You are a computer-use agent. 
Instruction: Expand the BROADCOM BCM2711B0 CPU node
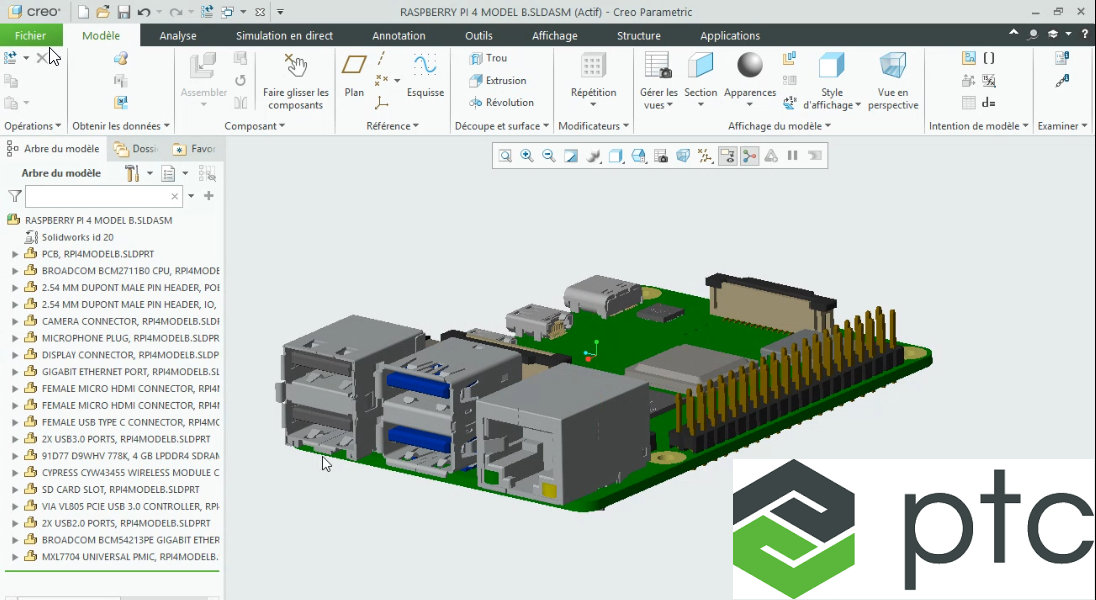click(x=15, y=271)
